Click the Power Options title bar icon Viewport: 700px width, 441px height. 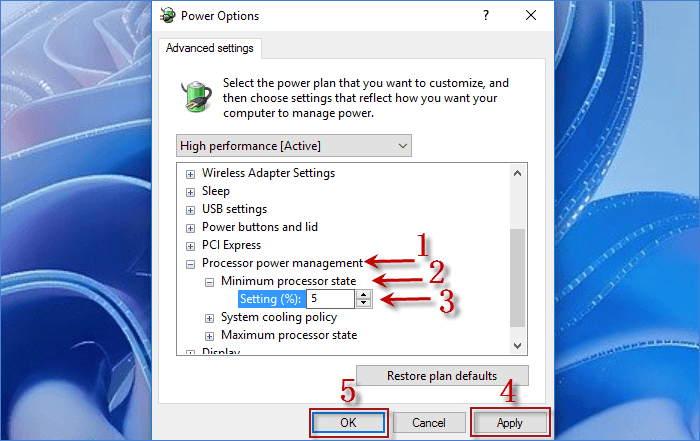click(168, 16)
